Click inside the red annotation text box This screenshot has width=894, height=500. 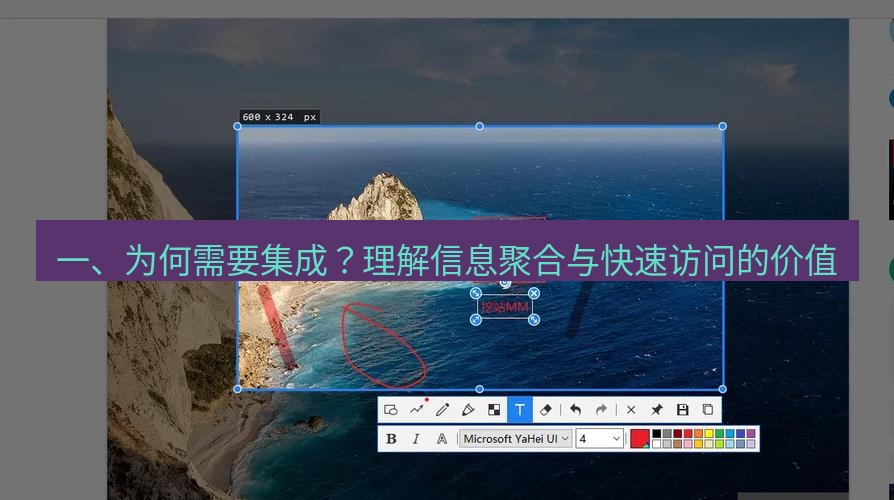coord(505,307)
